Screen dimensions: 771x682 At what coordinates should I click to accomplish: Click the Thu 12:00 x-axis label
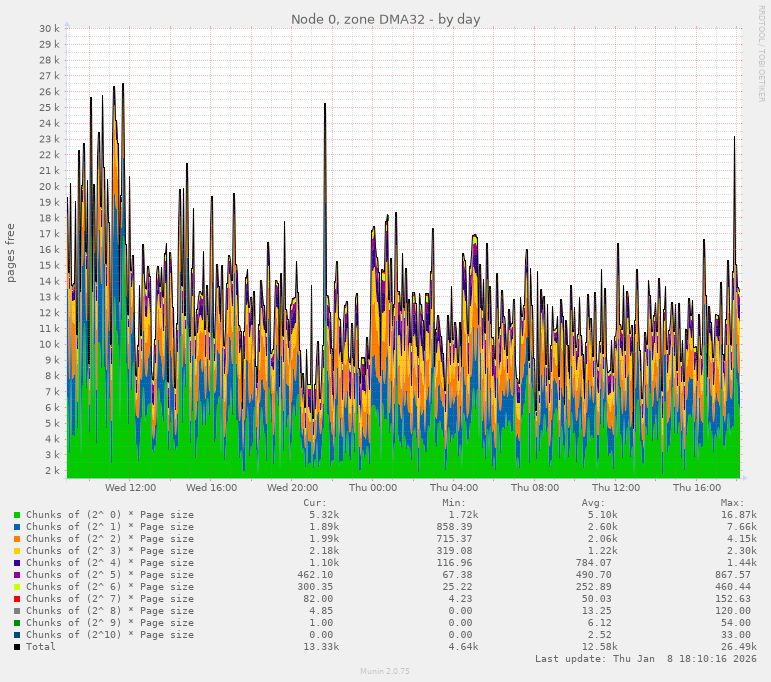tap(616, 488)
